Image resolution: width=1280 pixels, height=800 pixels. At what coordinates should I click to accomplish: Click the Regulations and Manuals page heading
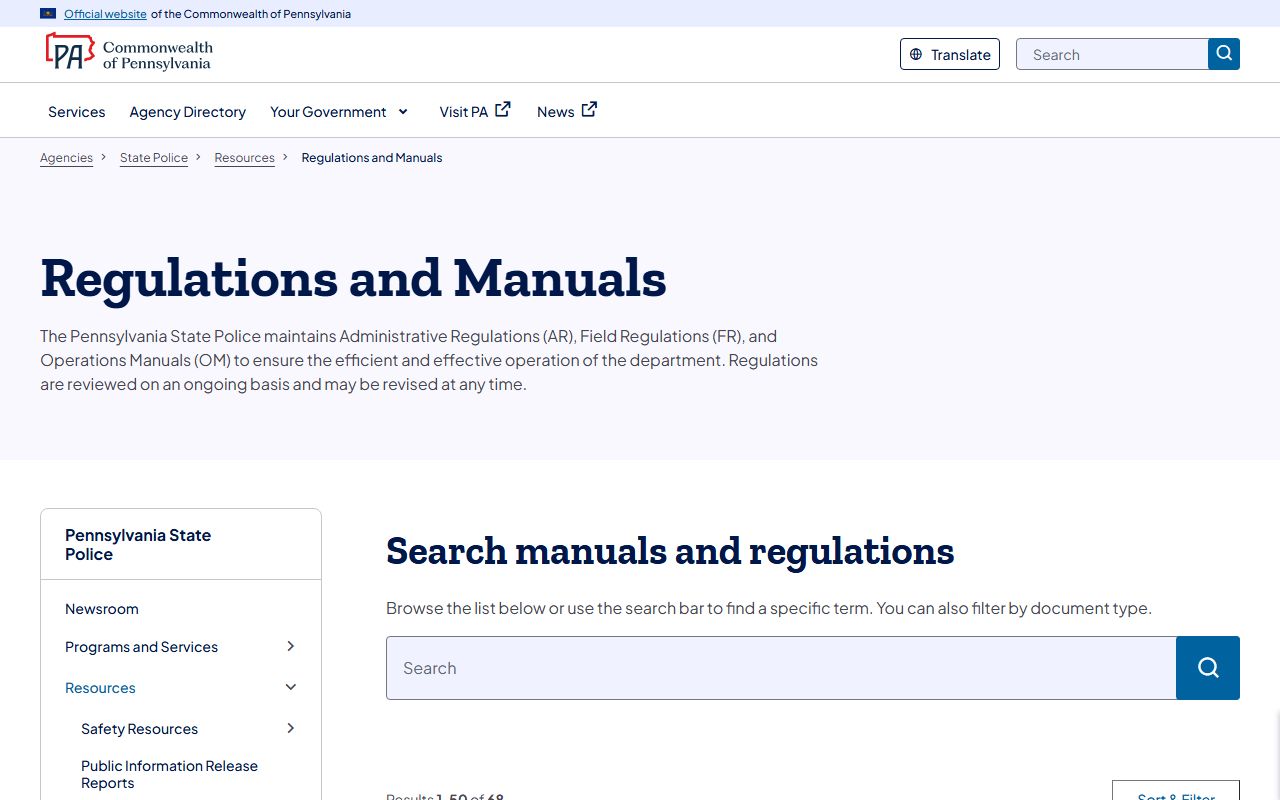(353, 278)
